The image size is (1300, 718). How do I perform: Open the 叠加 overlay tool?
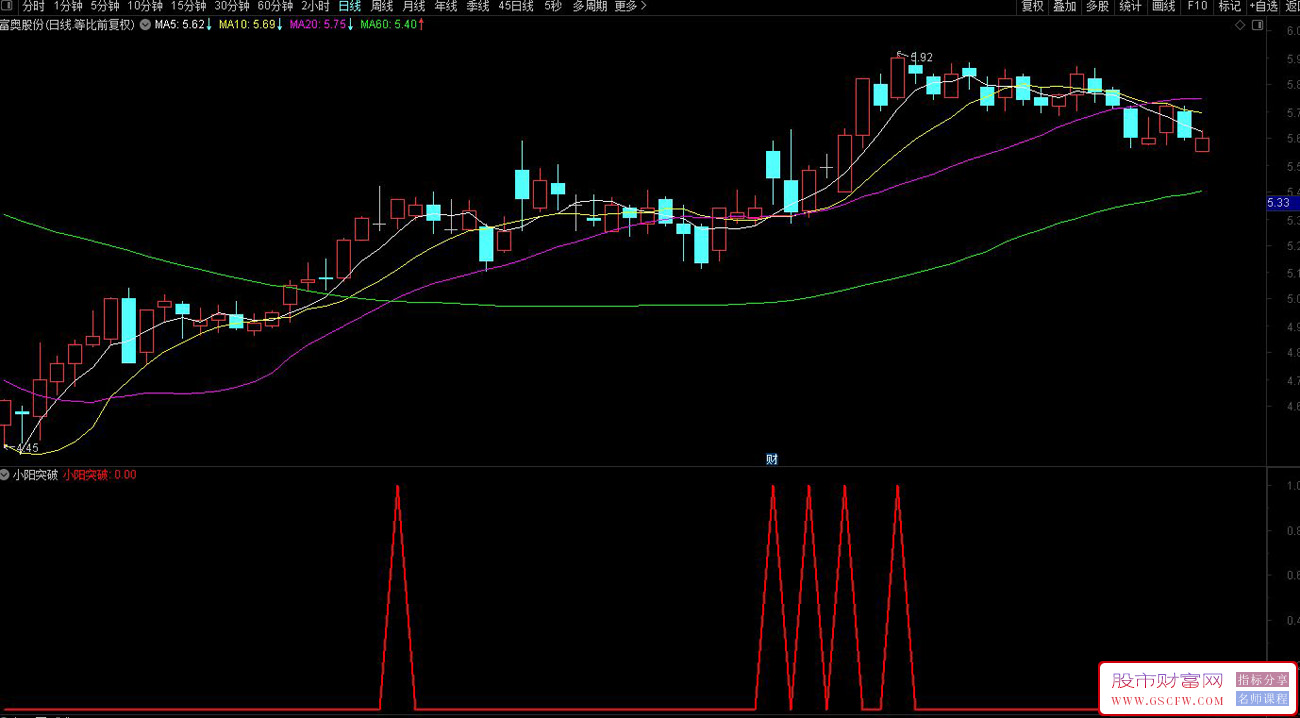[x=1065, y=6]
